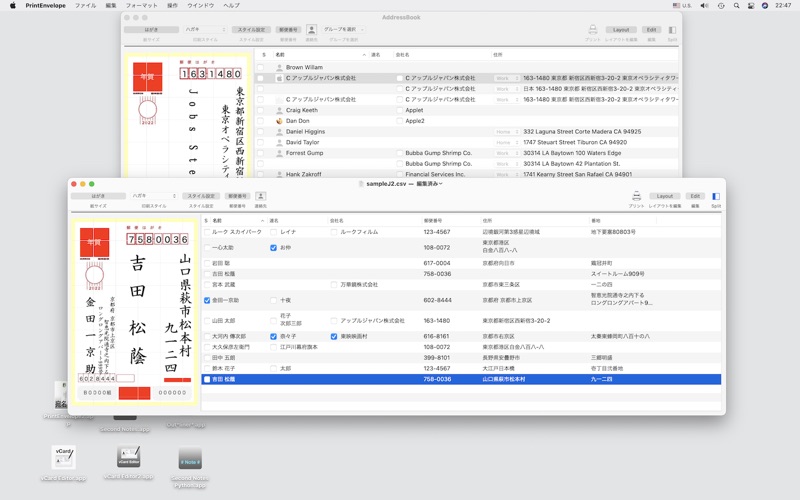Screen dimensions: 800x500
Task: Click the U.S. input source flag icon
Action: click(676, 6)
